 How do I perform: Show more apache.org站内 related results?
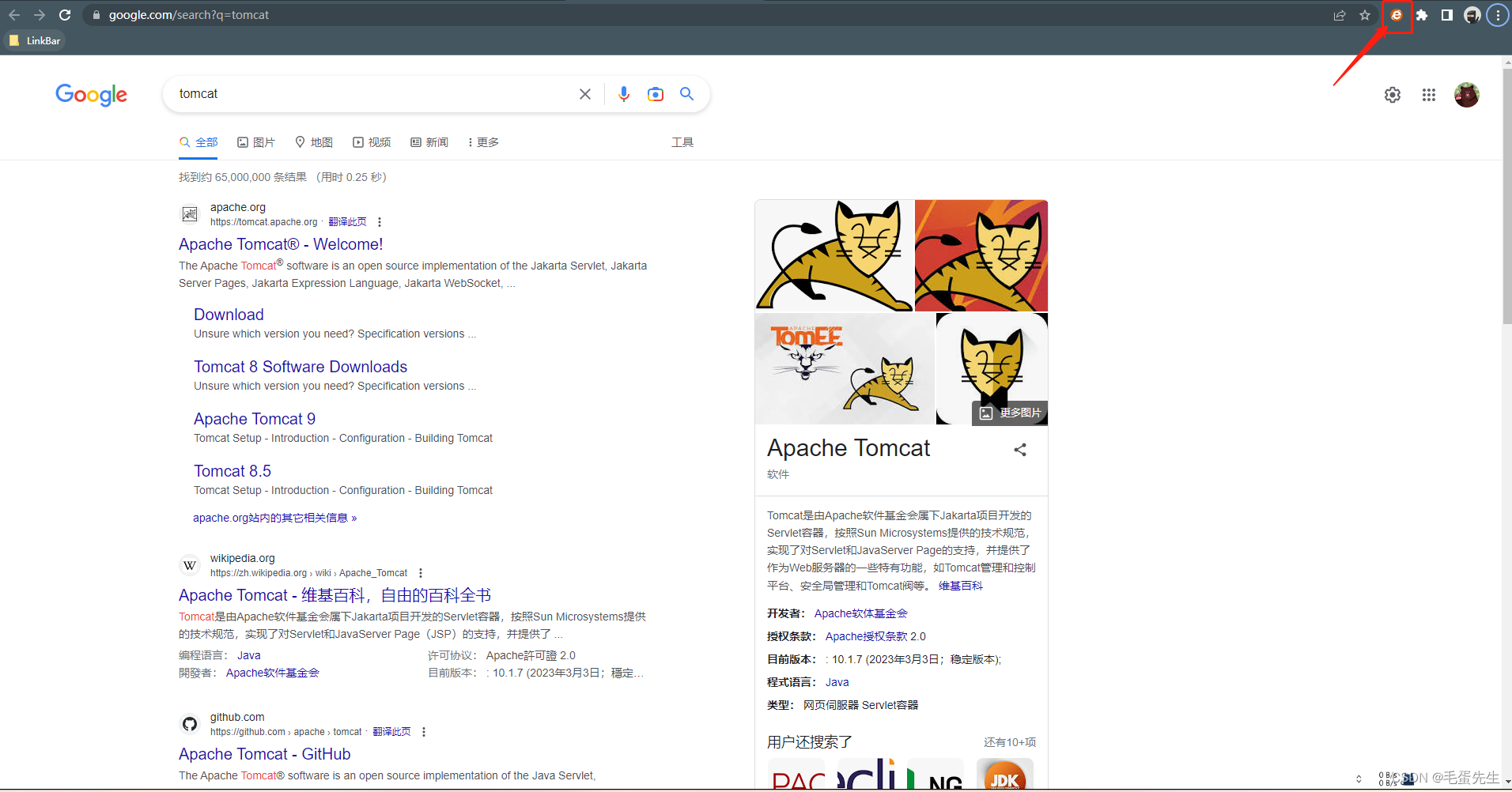[x=274, y=518]
